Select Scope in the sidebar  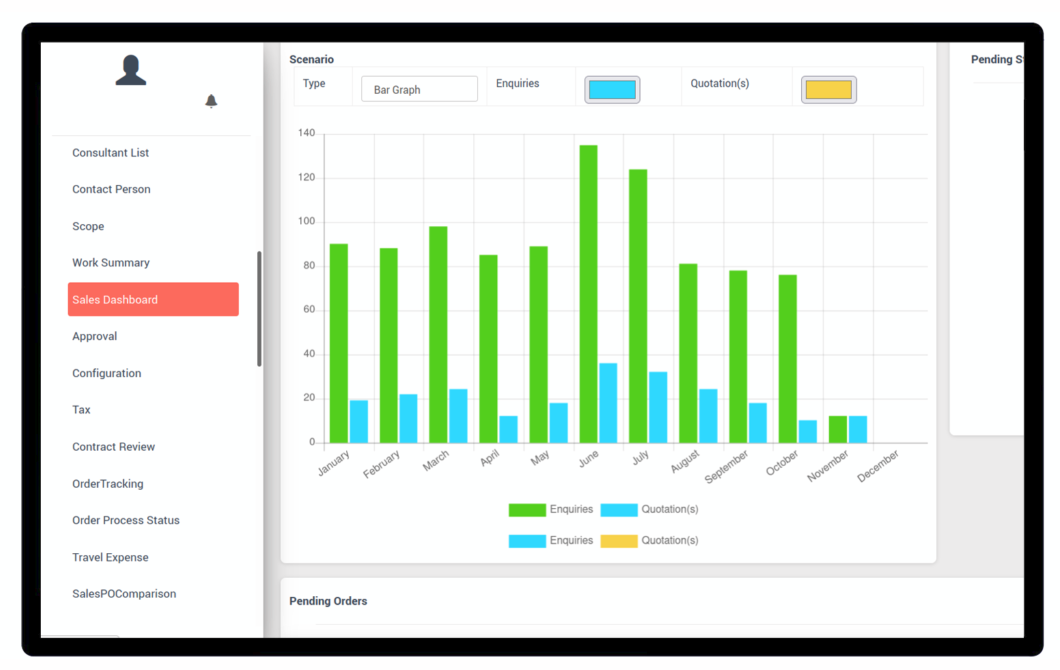88,226
